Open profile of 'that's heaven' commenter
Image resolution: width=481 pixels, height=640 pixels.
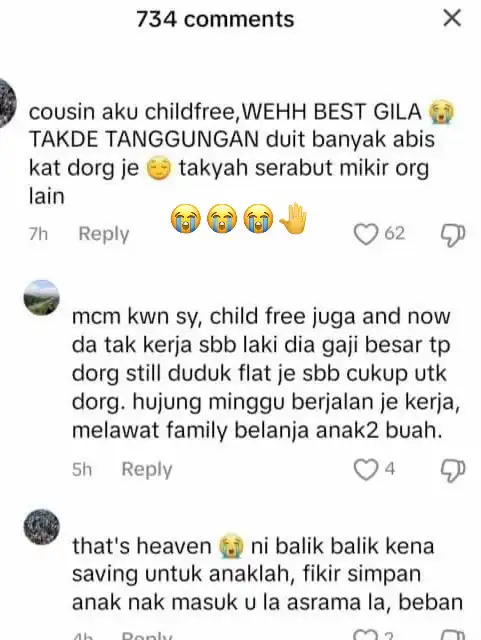(x=42, y=527)
